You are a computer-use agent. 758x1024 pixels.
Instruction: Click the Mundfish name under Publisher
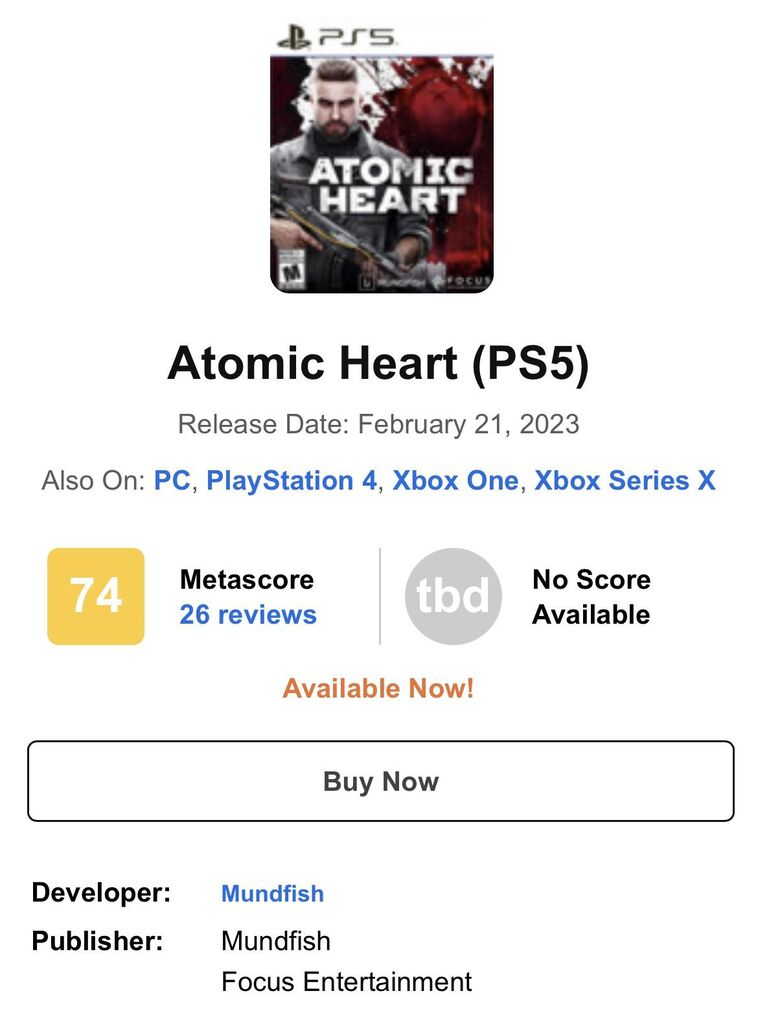point(275,941)
